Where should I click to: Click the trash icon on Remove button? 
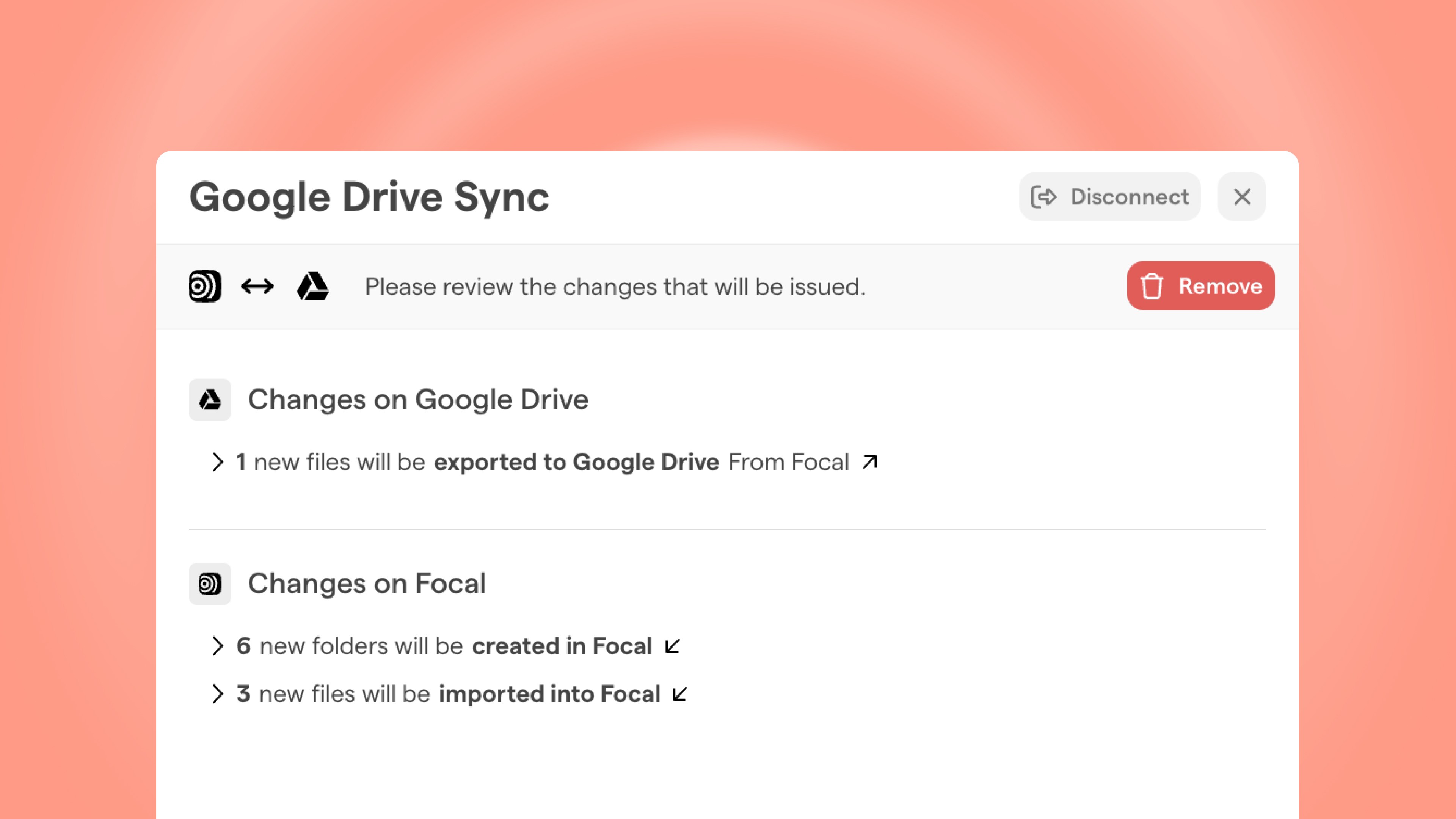(x=1152, y=286)
